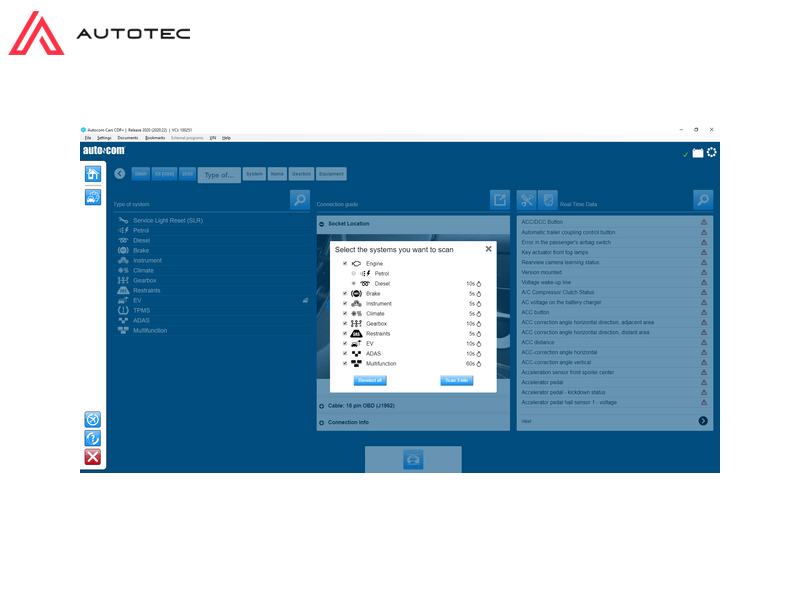This screenshot has width=800, height=600.
Task: Open the Bookmarks menu
Action: coord(155,138)
